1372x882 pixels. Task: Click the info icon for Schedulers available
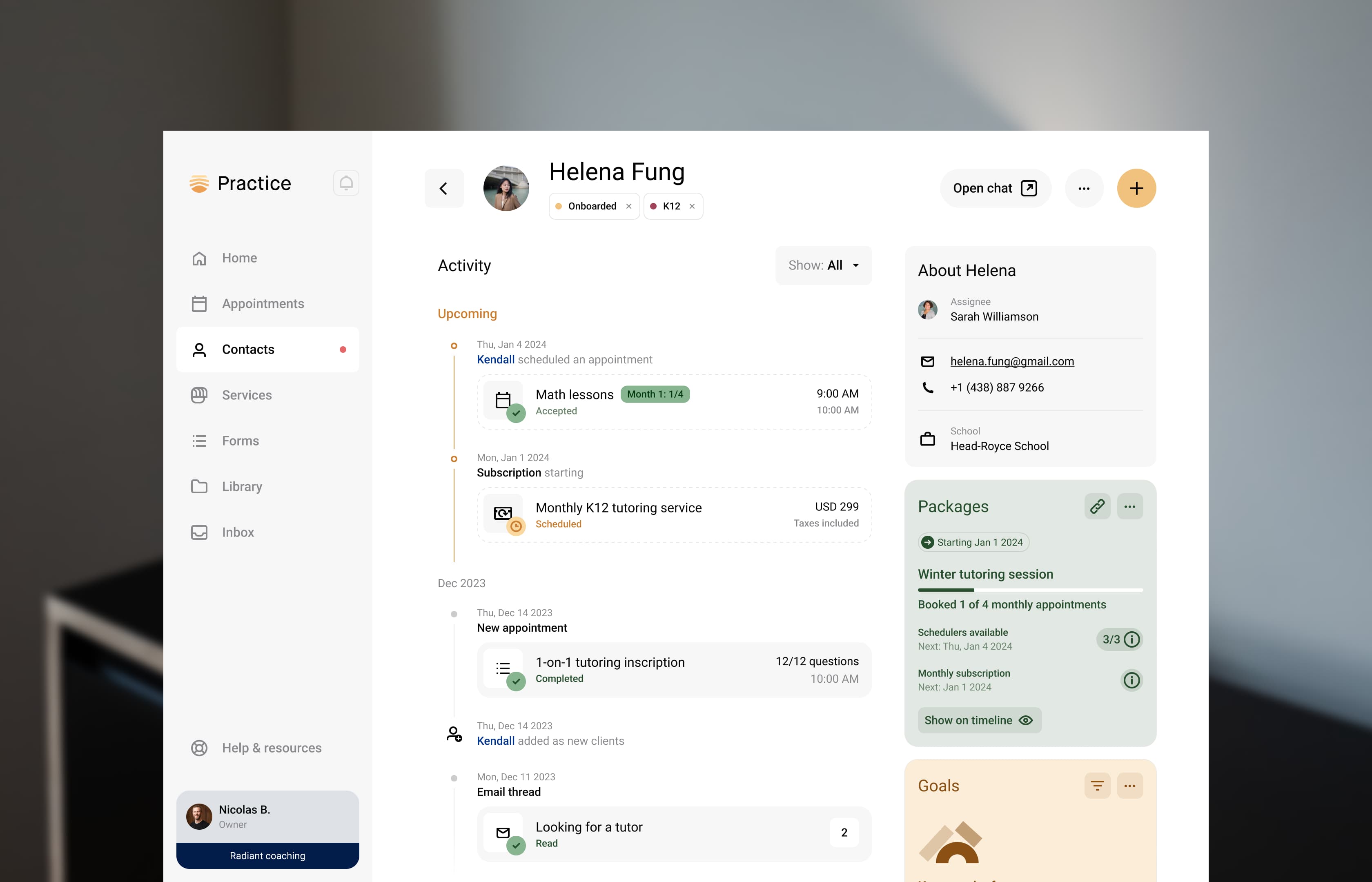pyautogui.click(x=1131, y=639)
